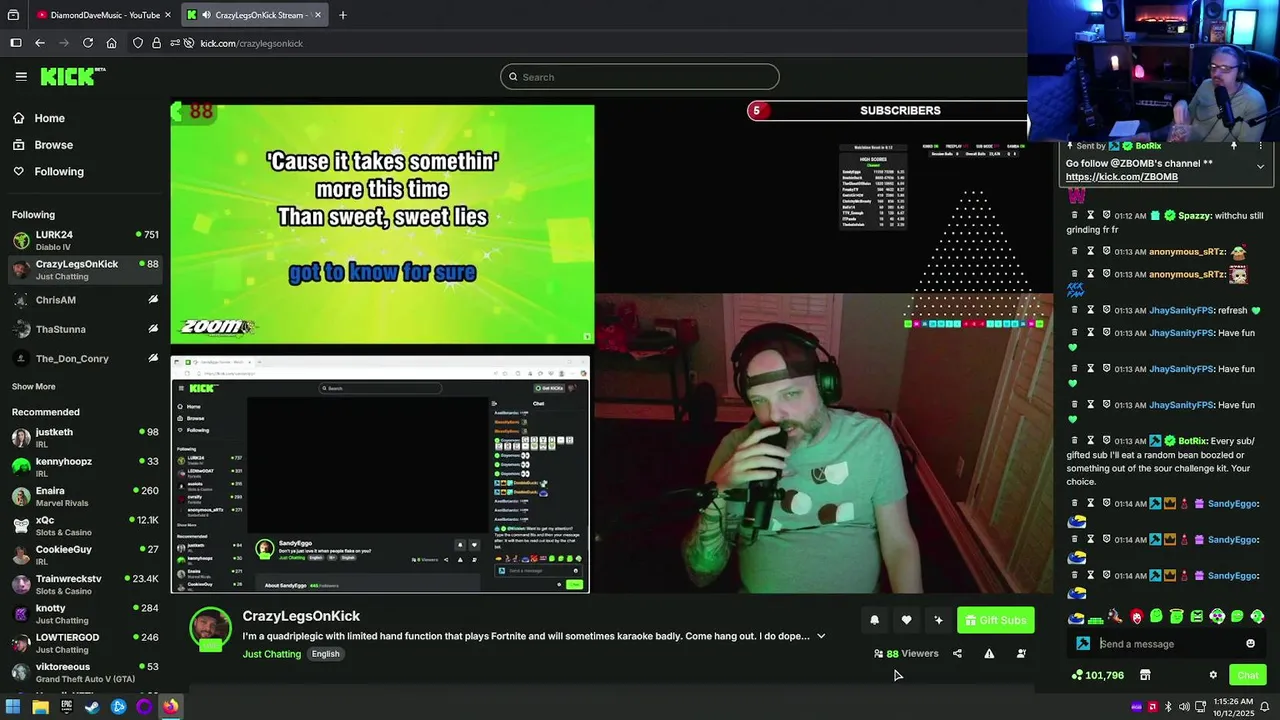
Task: Open File Explorer from taskbar
Action: point(40,707)
